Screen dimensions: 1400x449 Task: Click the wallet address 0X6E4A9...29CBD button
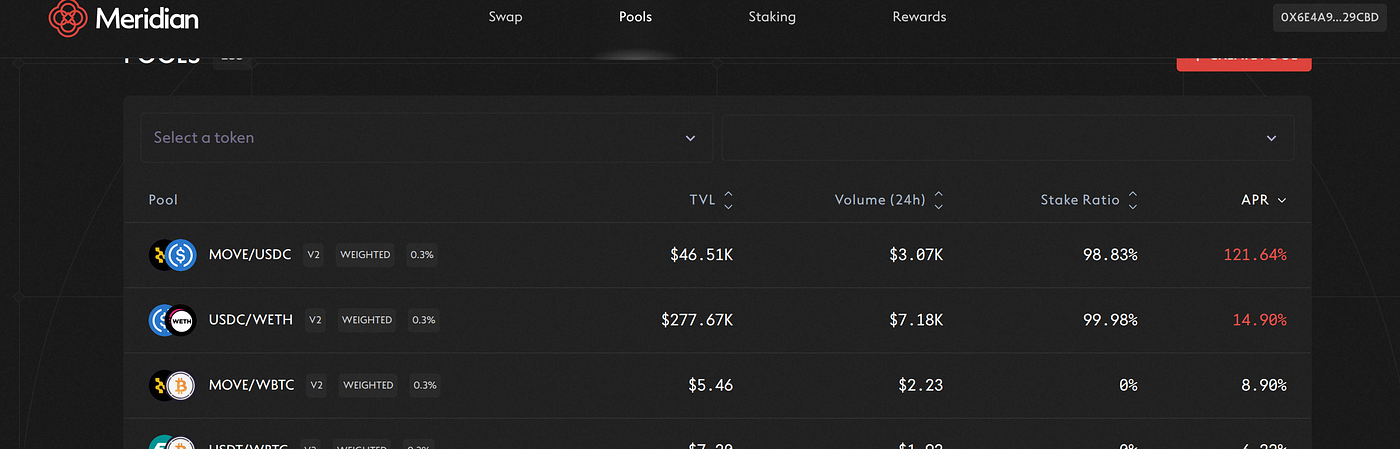pos(1330,18)
